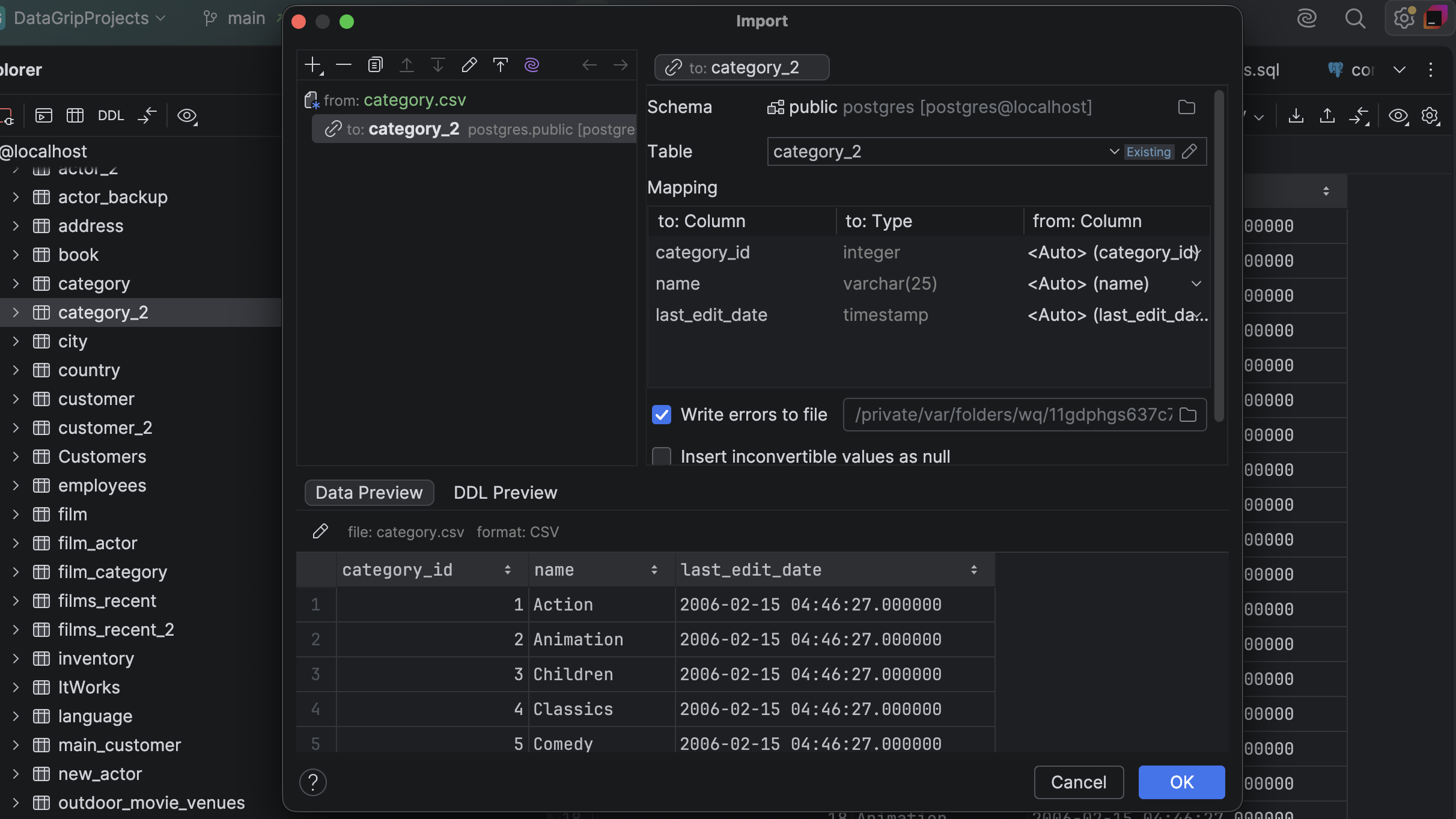Open schema folder browser icon
The height and width of the screenshot is (819, 1456).
pos(1187,108)
